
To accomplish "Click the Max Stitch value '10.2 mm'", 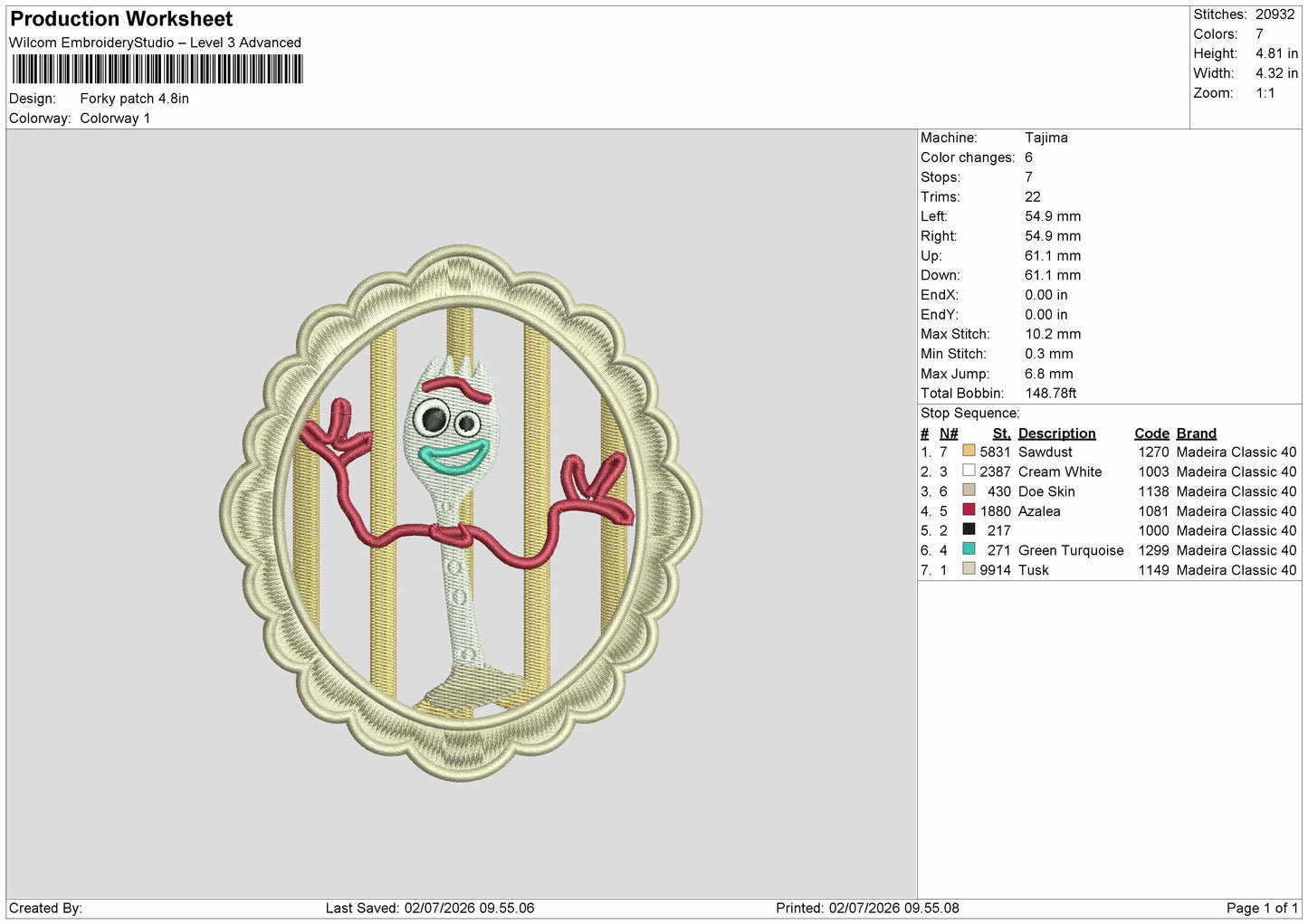I will pos(1052,334).
